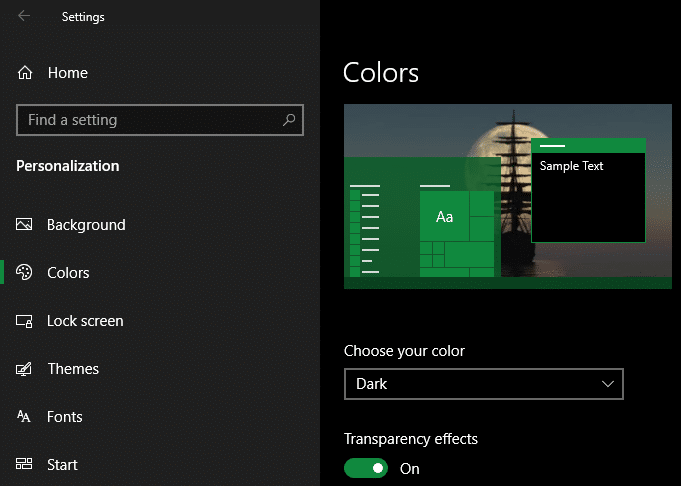Image resolution: width=681 pixels, height=486 pixels.
Task: Click the back arrow icon
Action: pos(24,16)
